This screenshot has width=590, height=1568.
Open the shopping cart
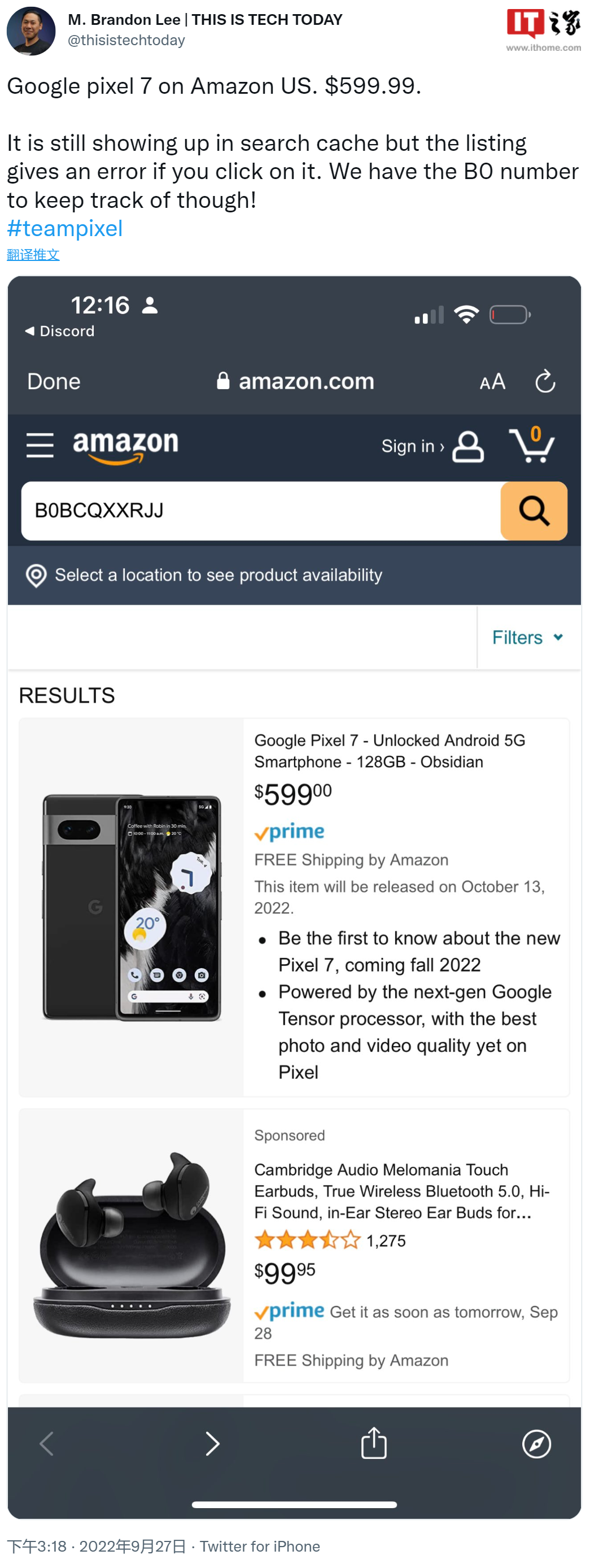[x=534, y=446]
